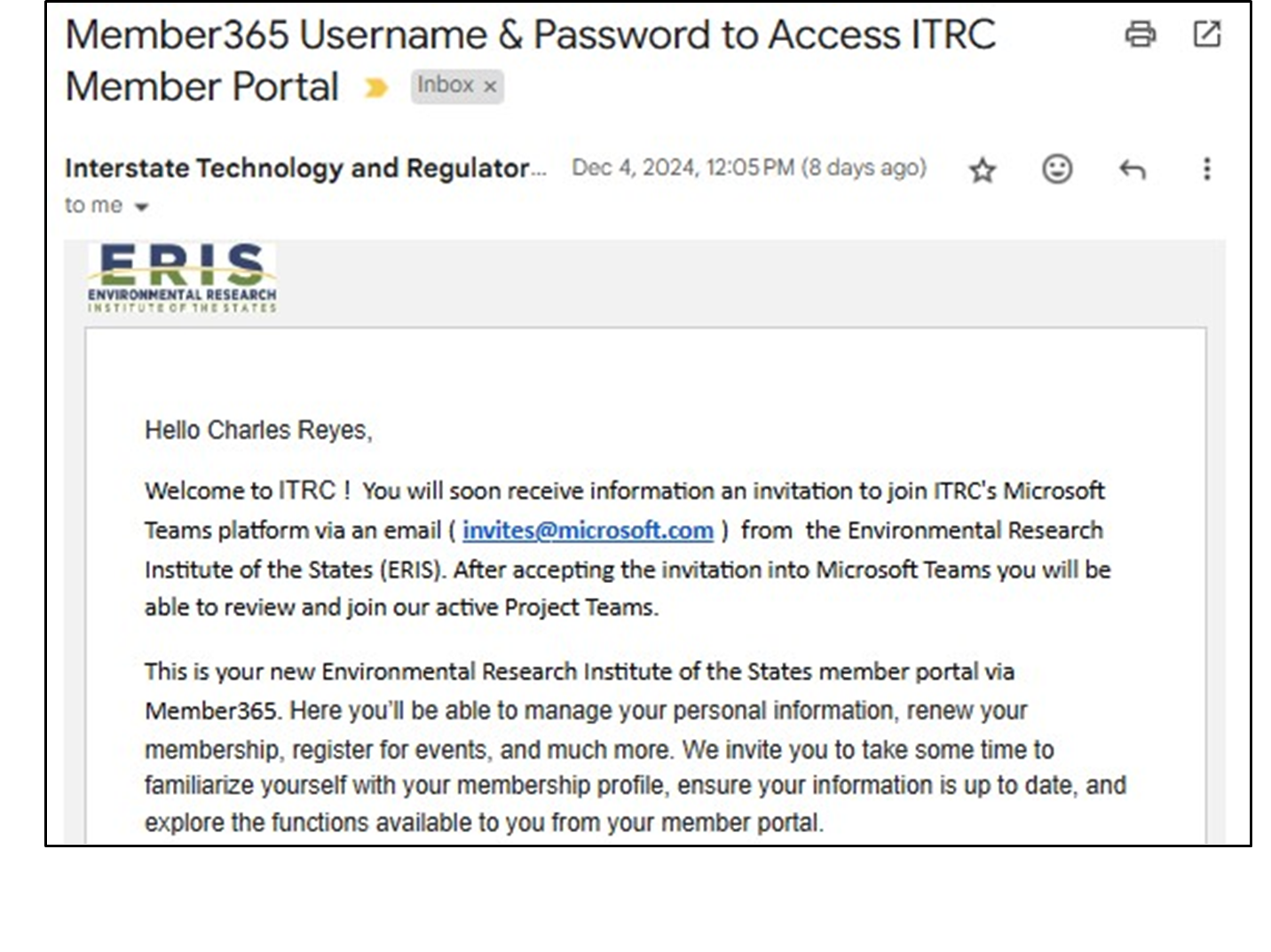Open the three-dot more options menu
Image resolution: width=1271 pixels, height=952 pixels.
pos(1206,169)
